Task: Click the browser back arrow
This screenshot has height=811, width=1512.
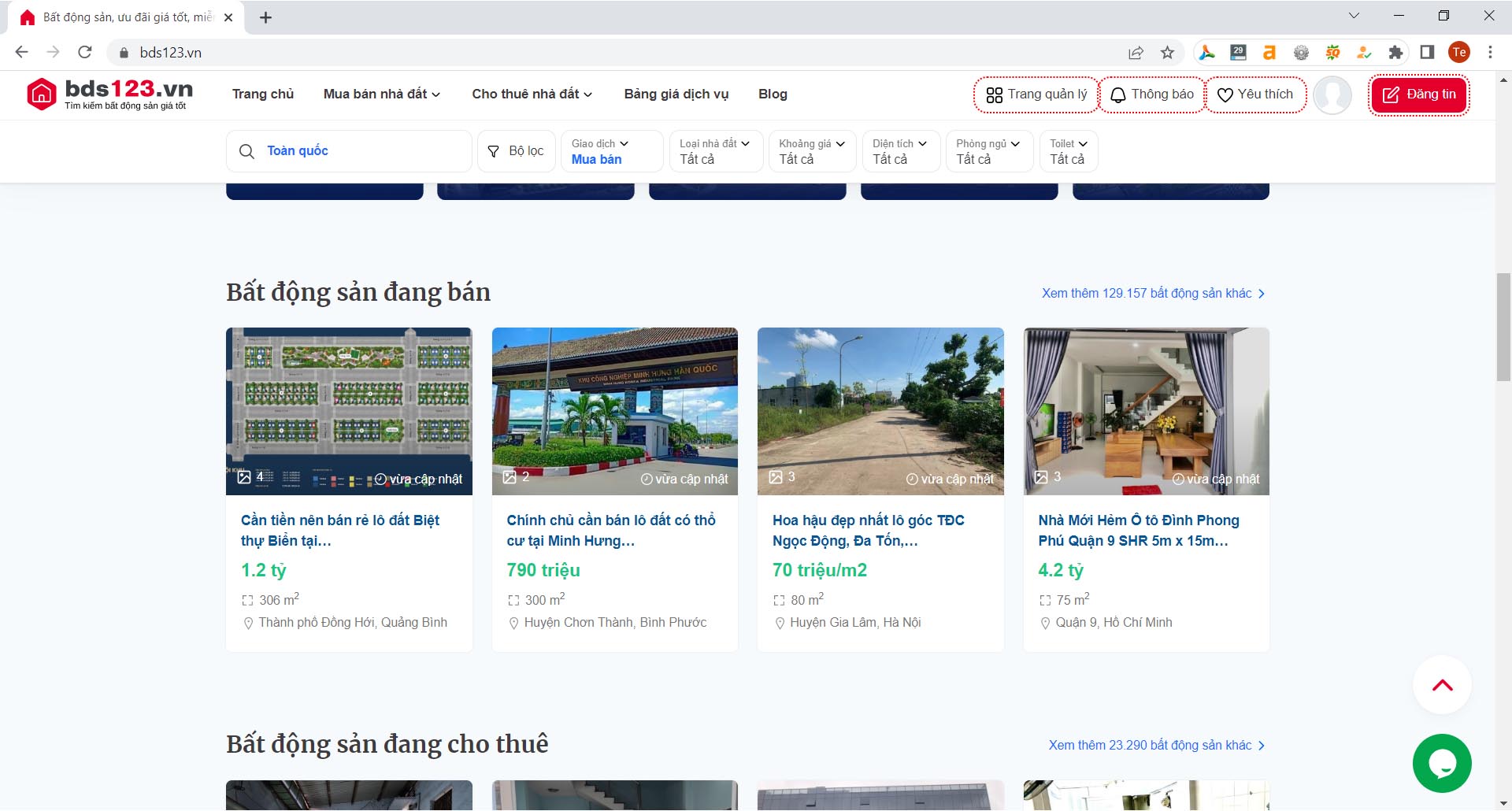Action: pyautogui.click(x=22, y=52)
